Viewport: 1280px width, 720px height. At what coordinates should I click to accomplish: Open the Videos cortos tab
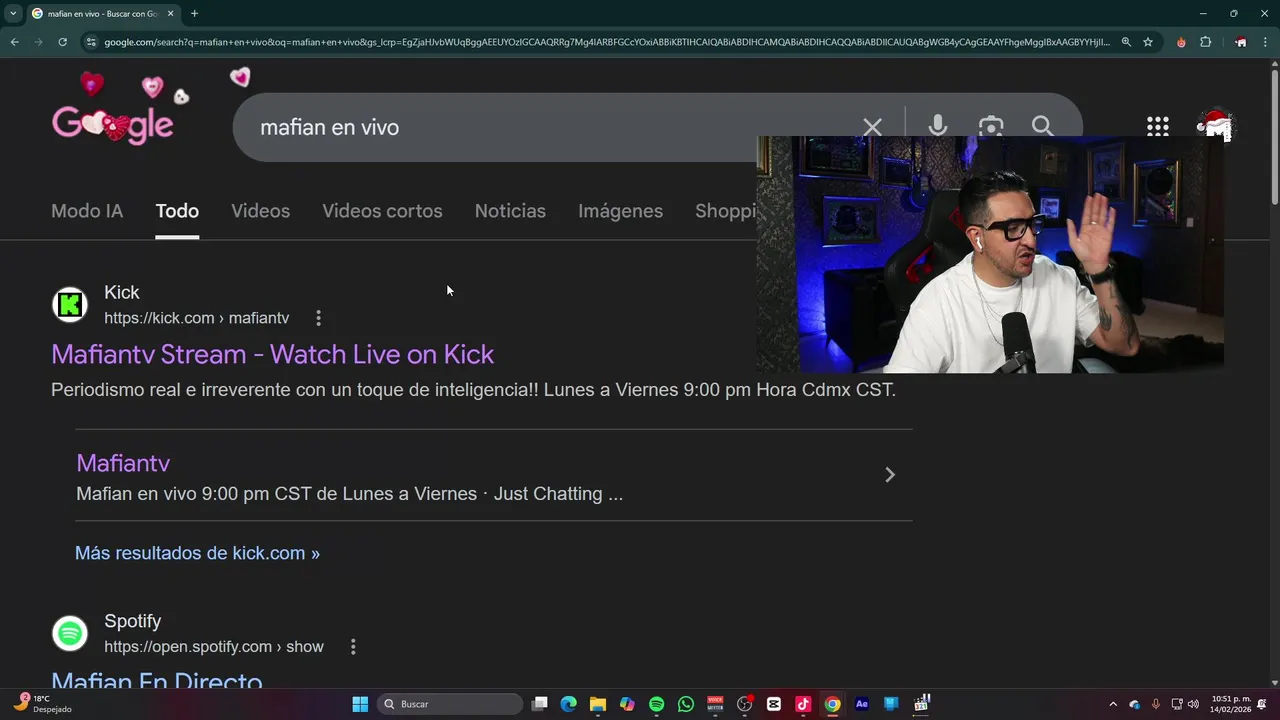point(382,211)
